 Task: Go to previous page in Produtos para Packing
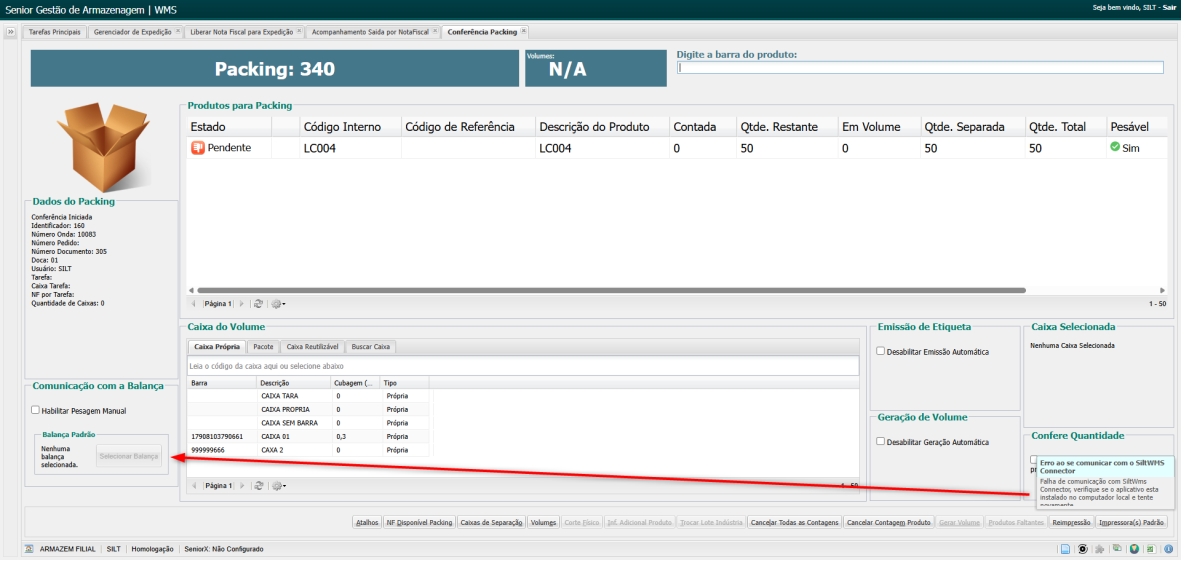(193, 304)
